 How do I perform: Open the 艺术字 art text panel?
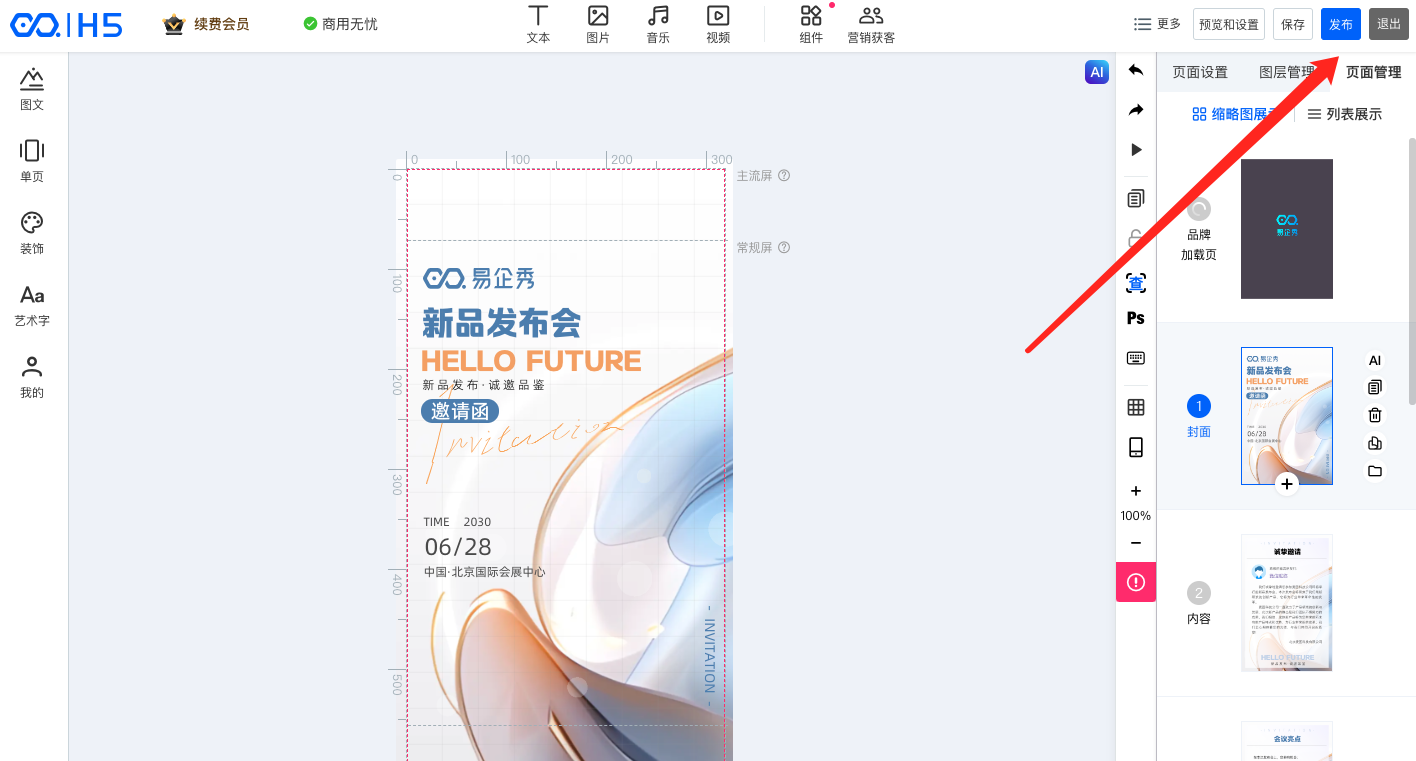point(32,305)
